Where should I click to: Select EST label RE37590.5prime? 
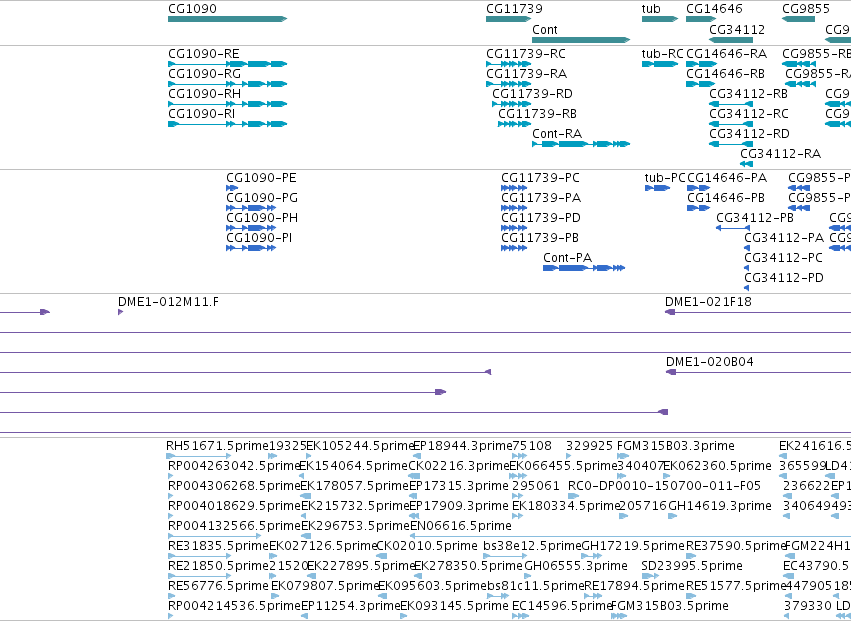pos(736,546)
